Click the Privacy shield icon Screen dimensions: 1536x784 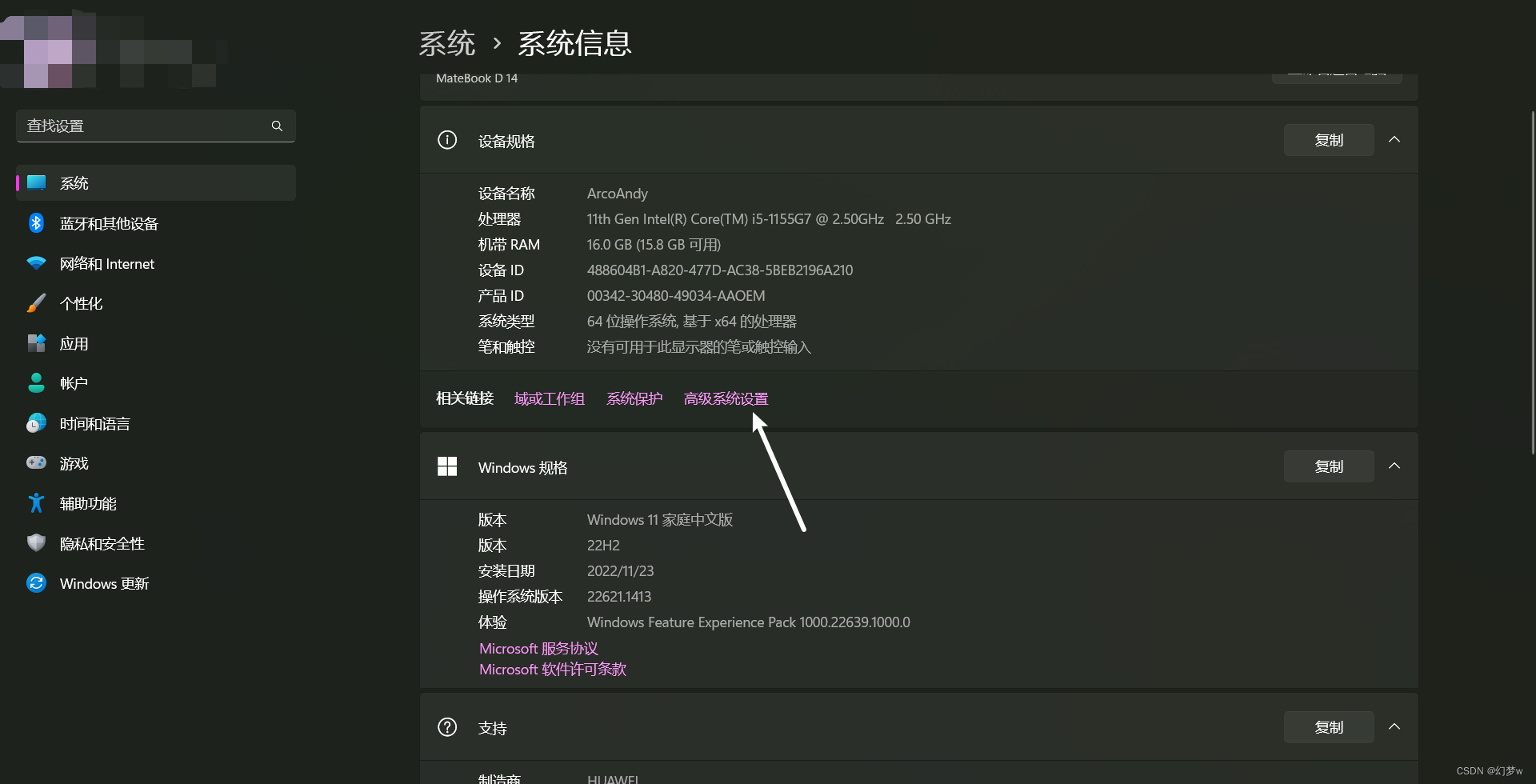click(x=36, y=543)
